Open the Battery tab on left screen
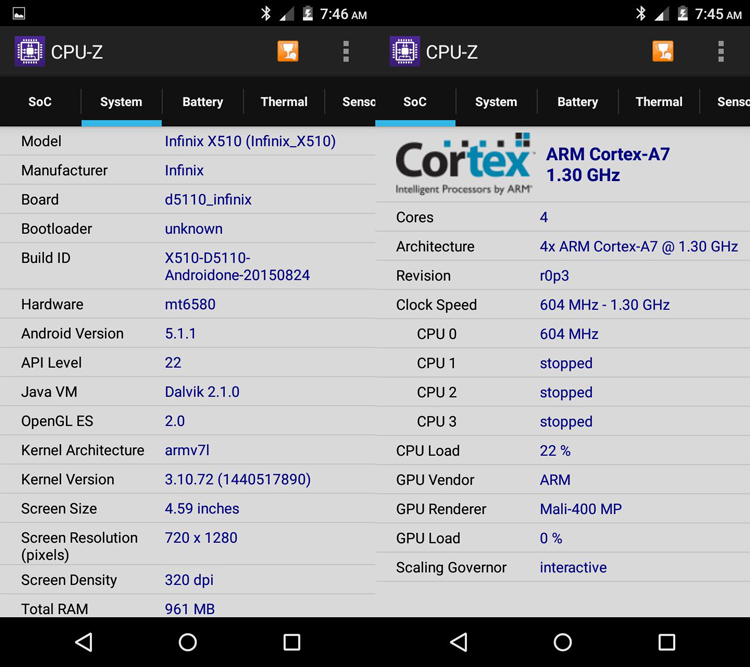The image size is (750, 667). click(203, 101)
